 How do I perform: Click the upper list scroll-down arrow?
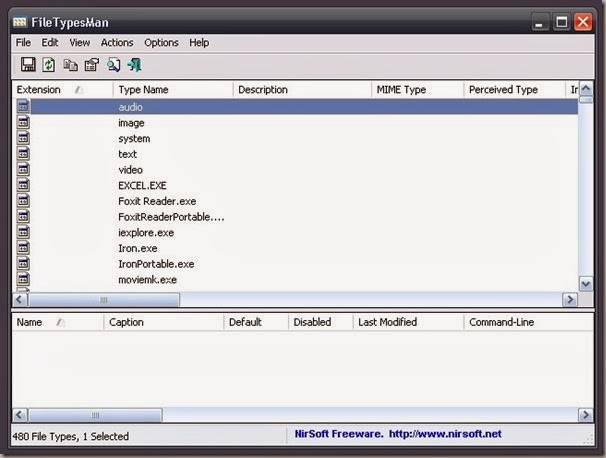(x=586, y=284)
